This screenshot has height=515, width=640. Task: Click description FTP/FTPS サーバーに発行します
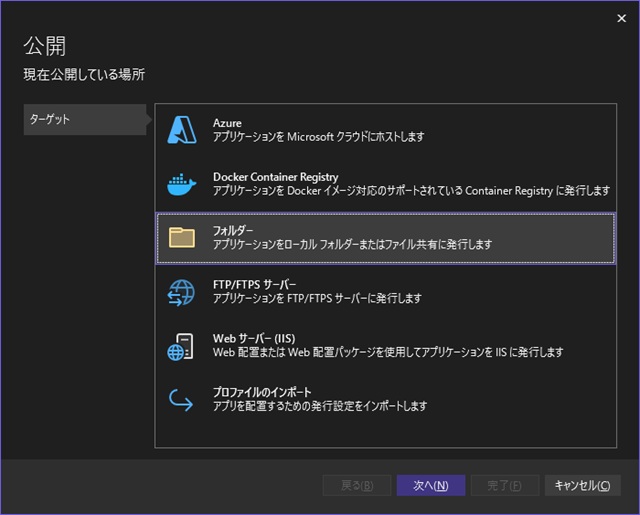click(x=317, y=298)
